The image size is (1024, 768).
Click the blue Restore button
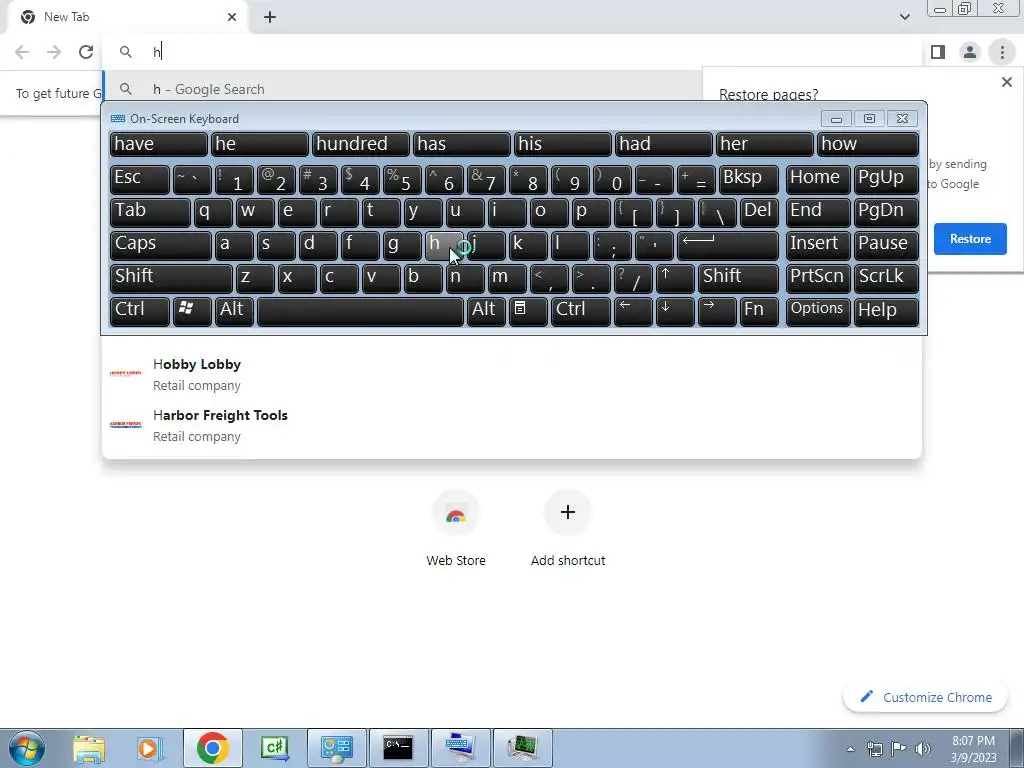click(970, 239)
